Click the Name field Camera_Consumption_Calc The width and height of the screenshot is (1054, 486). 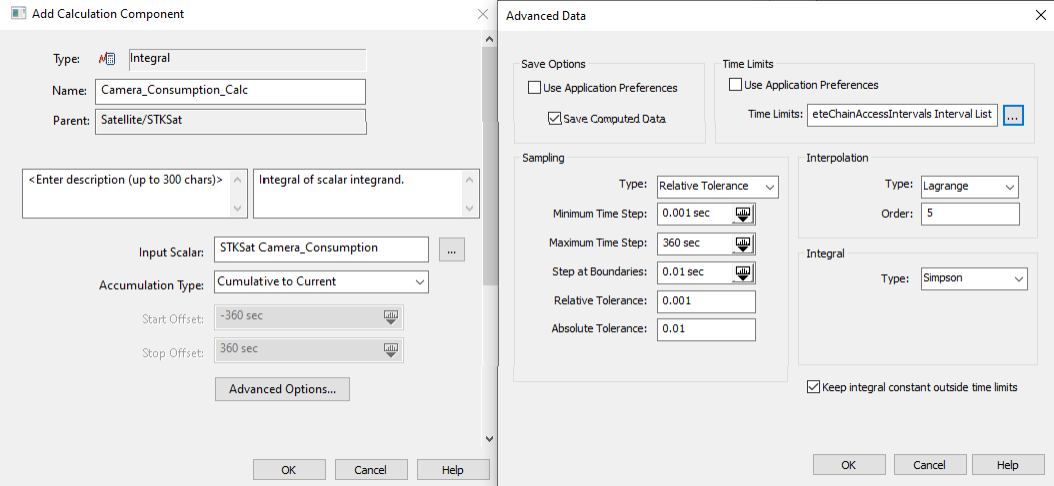(x=230, y=91)
